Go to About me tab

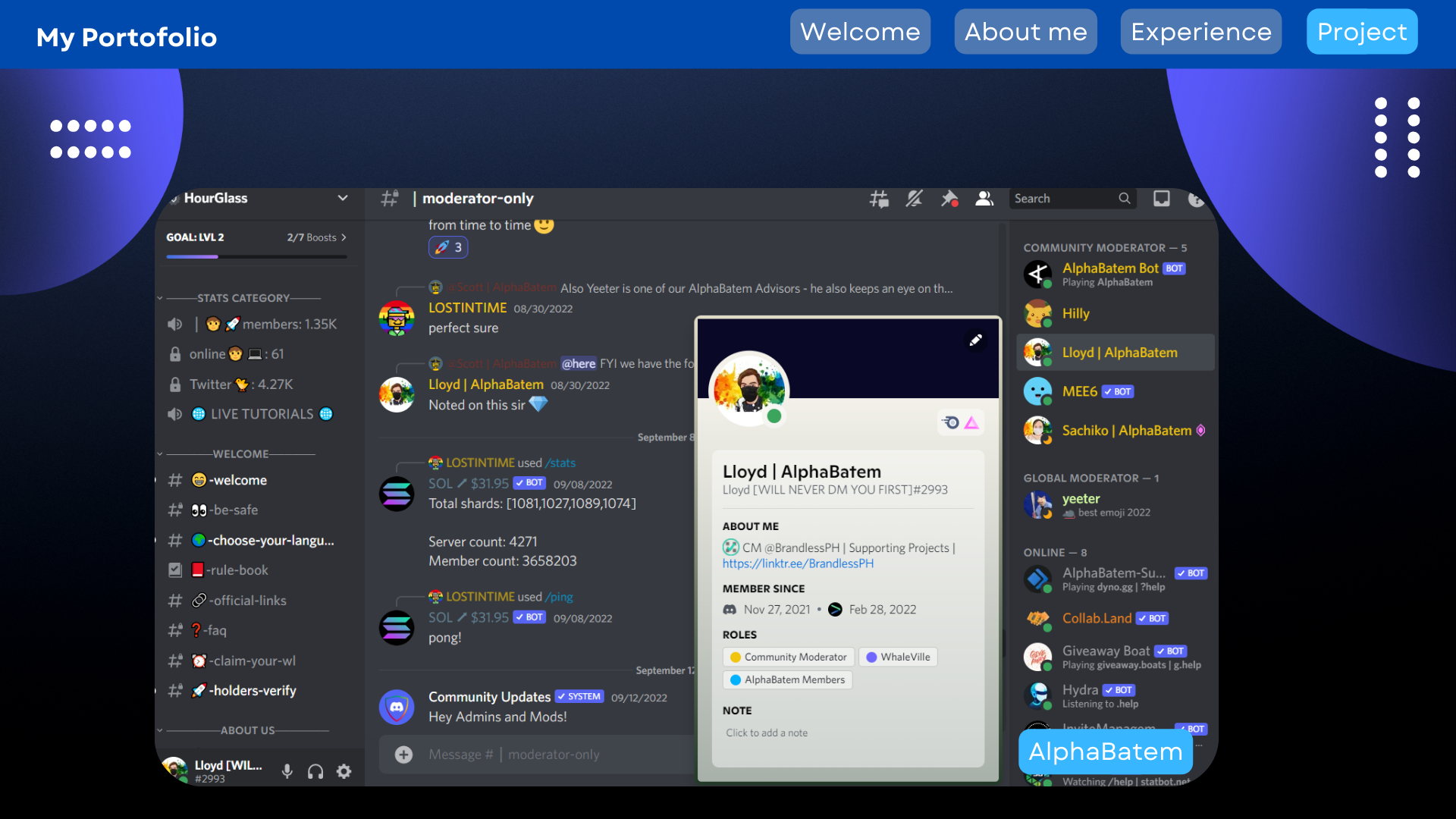tap(1025, 32)
